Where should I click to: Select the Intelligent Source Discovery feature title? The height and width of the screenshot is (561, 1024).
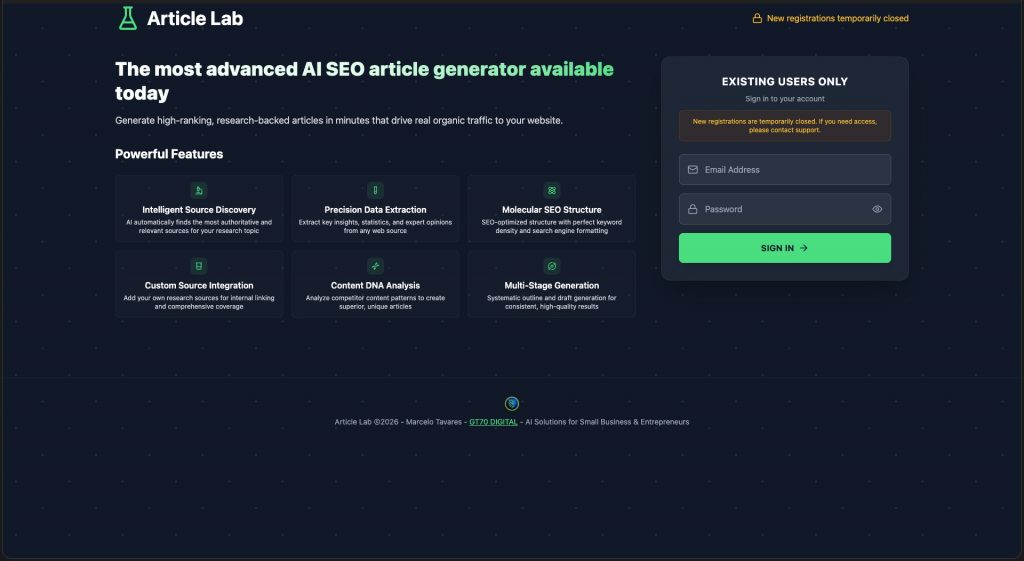pyautogui.click(x=199, y=210)
